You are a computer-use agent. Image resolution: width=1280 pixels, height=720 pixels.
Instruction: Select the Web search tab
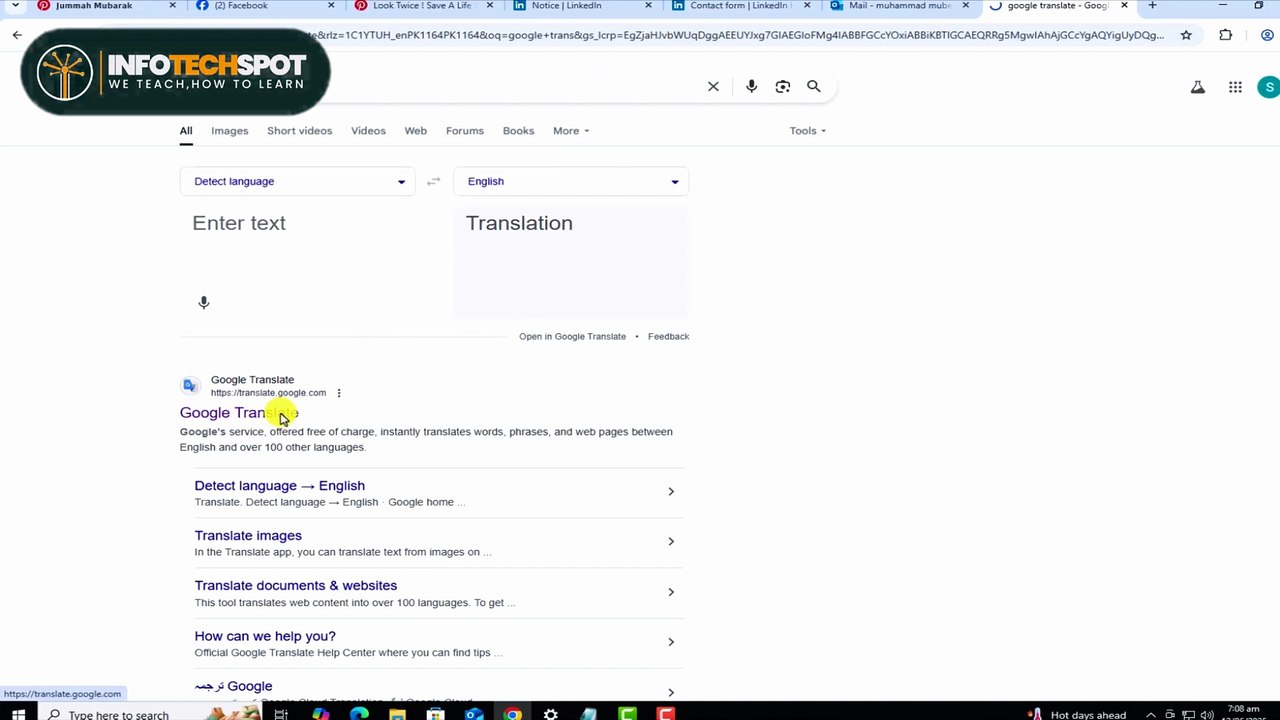pos(415,131)
